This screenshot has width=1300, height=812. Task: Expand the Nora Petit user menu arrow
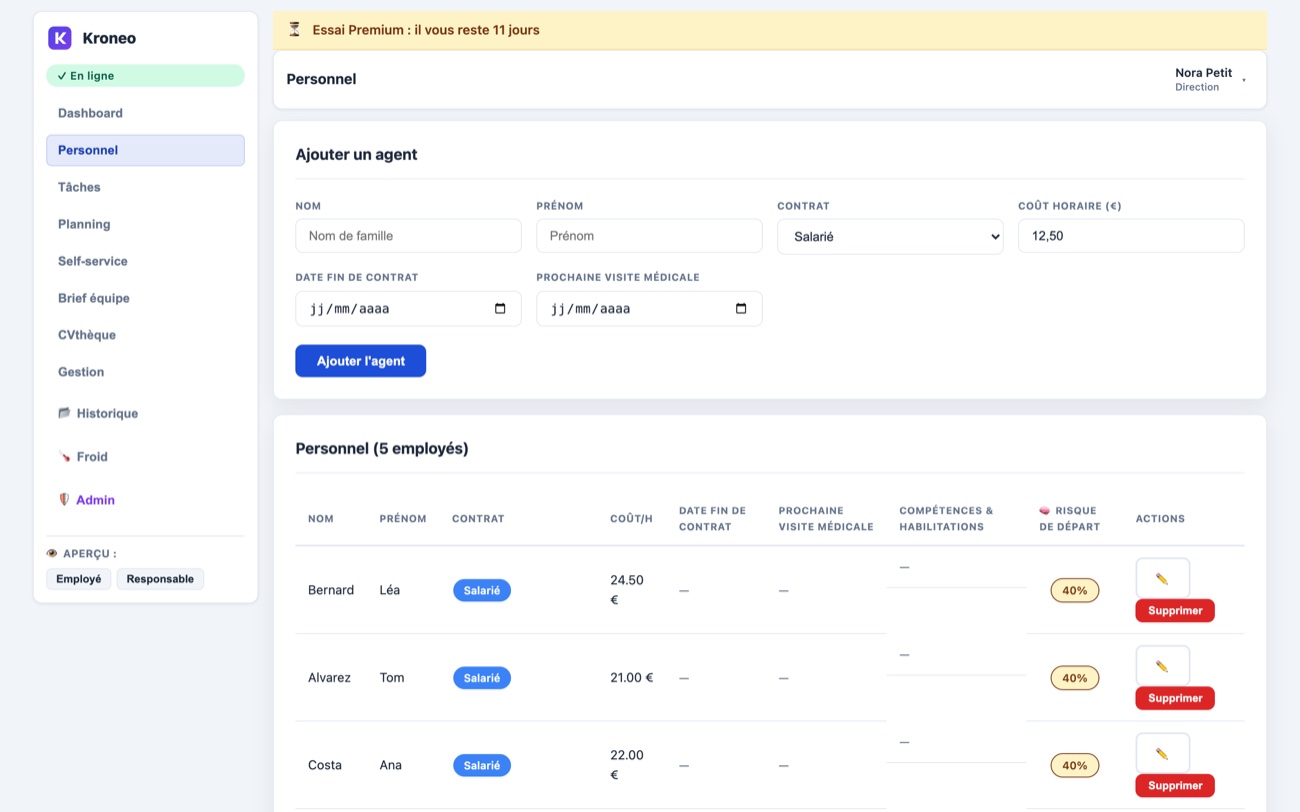tap(1244, 80)
